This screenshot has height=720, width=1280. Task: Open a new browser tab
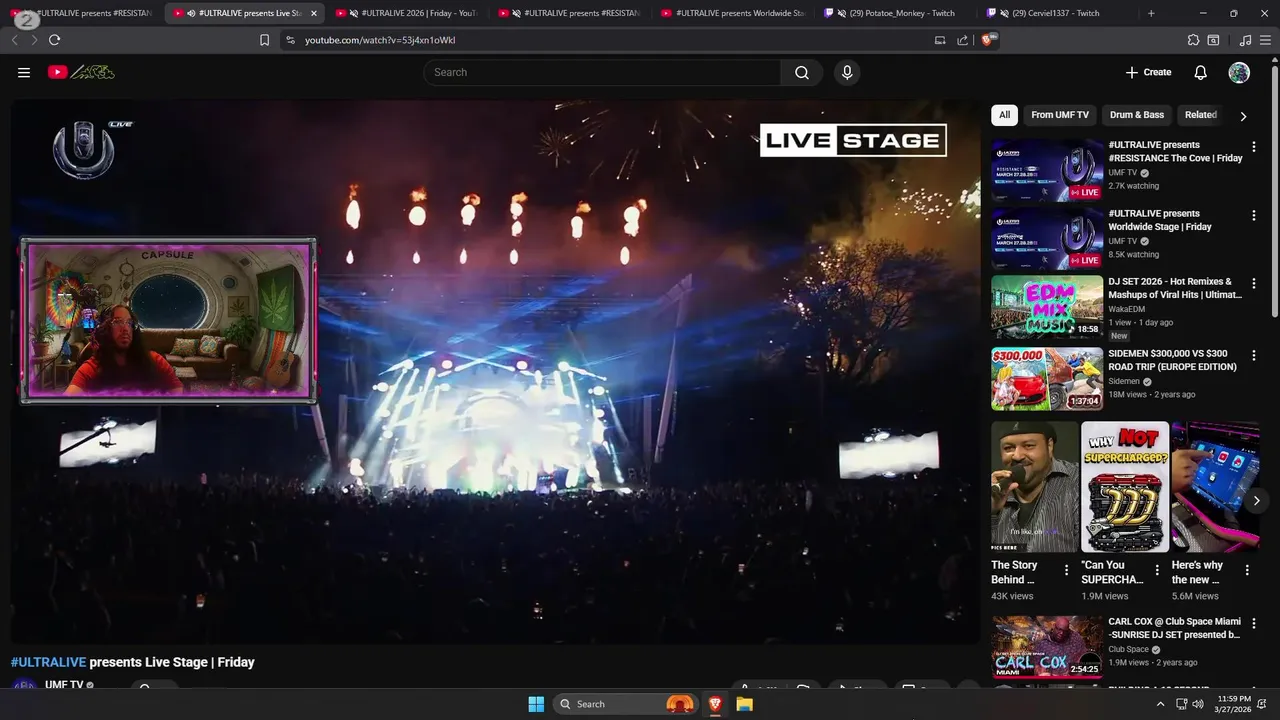(x=1151, y=13)
